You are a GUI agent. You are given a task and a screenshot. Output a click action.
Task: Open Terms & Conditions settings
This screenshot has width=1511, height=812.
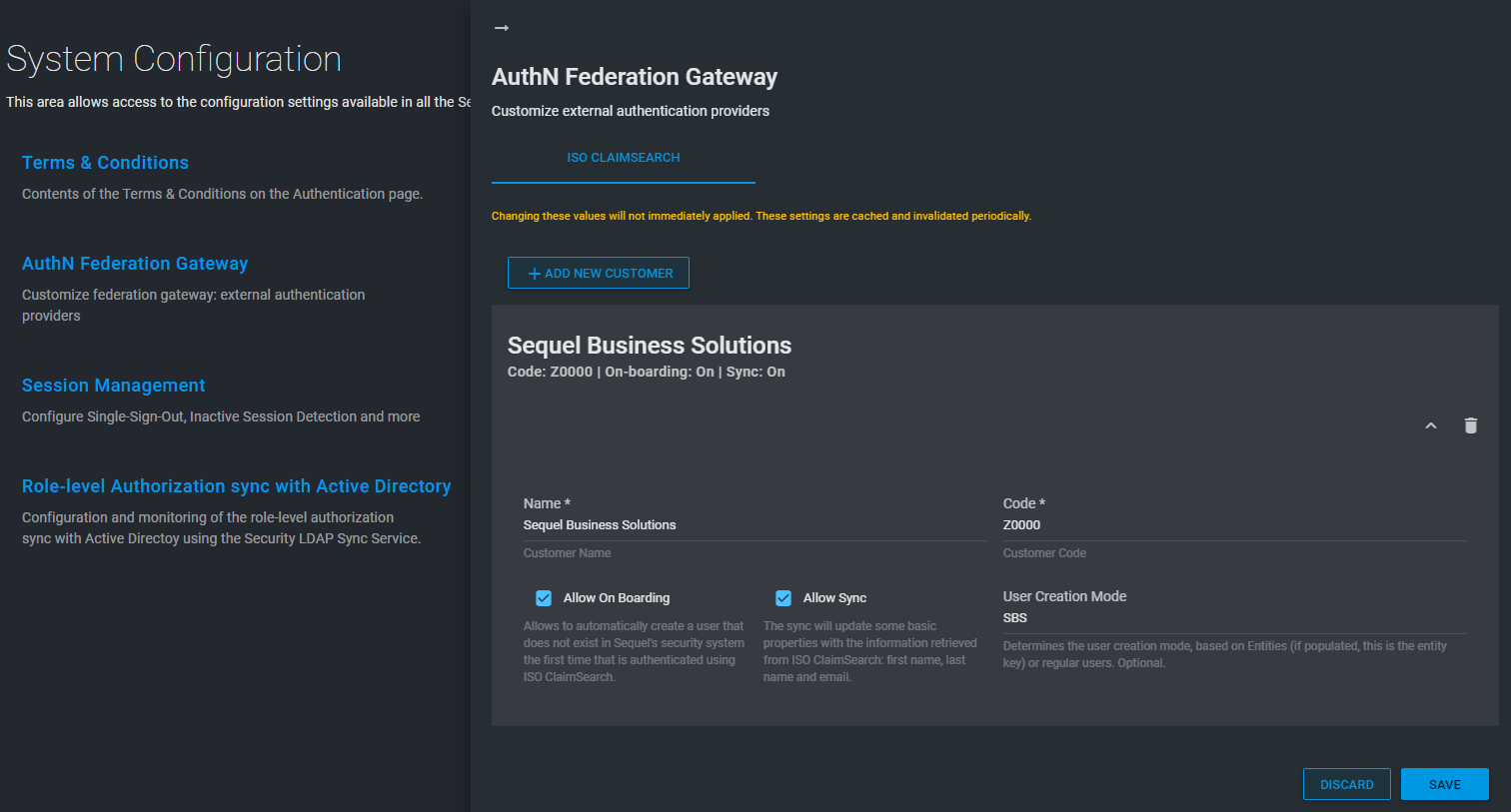click(x=105, y=163)
